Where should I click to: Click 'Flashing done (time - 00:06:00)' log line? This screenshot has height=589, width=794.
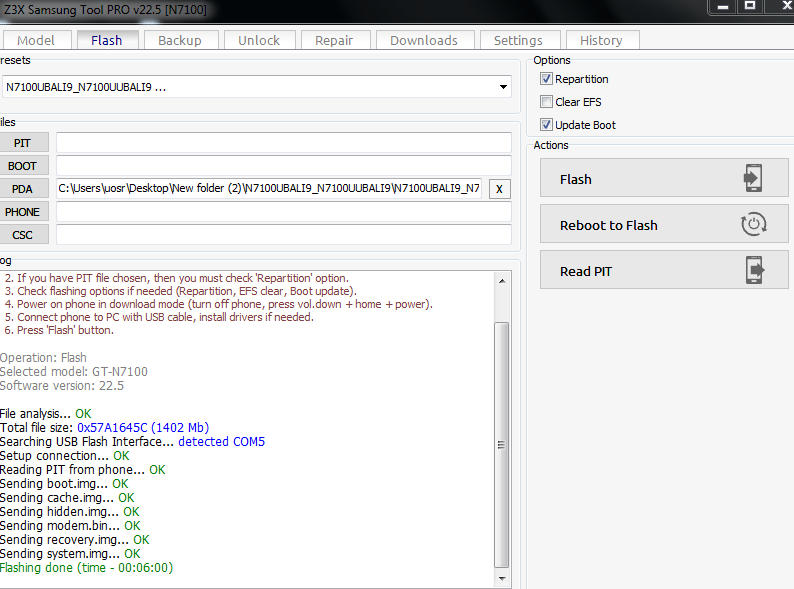(87, 568)
